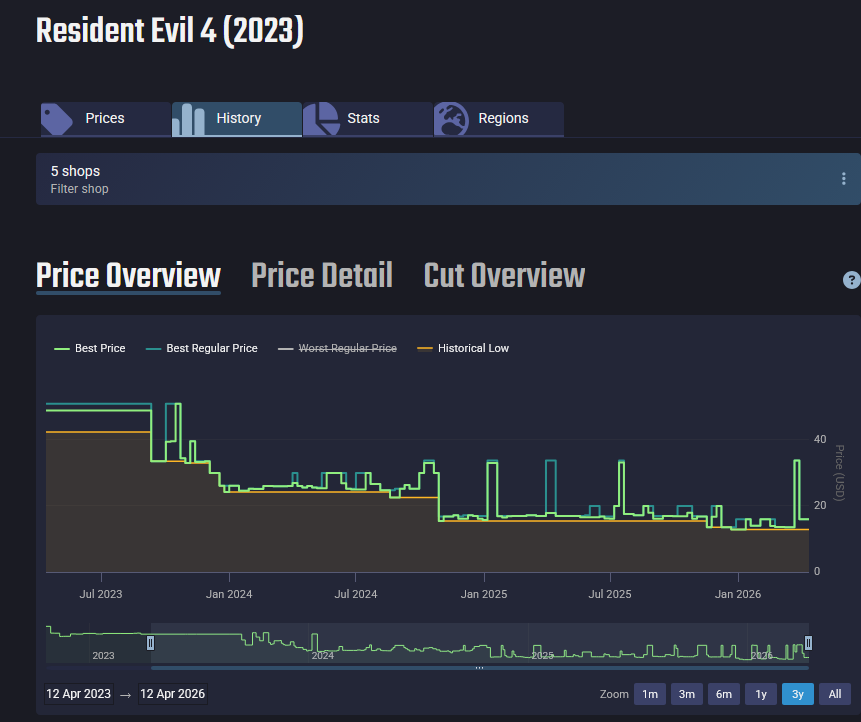Screen dimensions: 861x722
Task: Click the Jul 2025 x-axis label
Action: click(x=610, y=594)
